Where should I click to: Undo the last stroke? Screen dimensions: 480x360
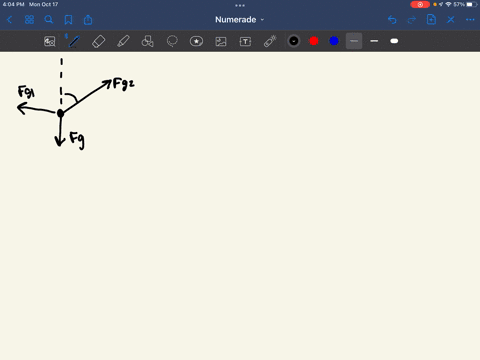coord(392,20)
